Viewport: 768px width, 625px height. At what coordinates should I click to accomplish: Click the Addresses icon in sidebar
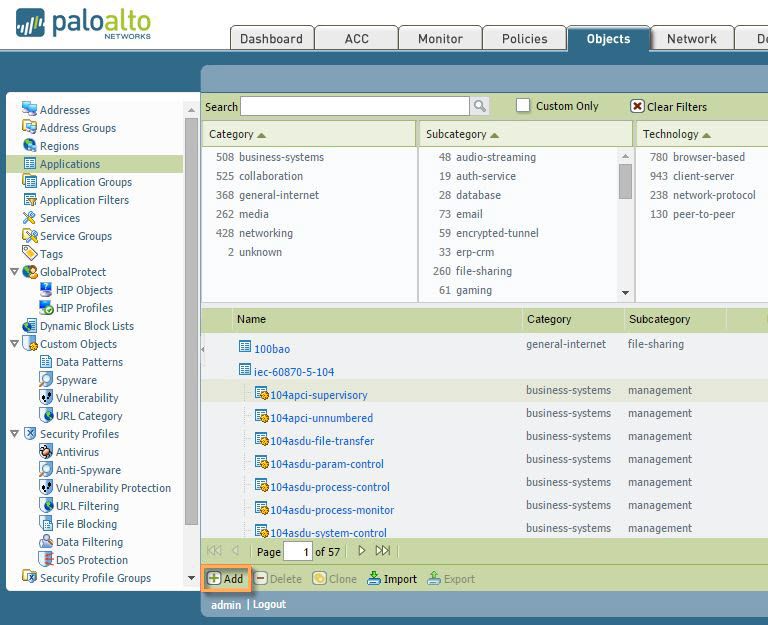(29, 109)
